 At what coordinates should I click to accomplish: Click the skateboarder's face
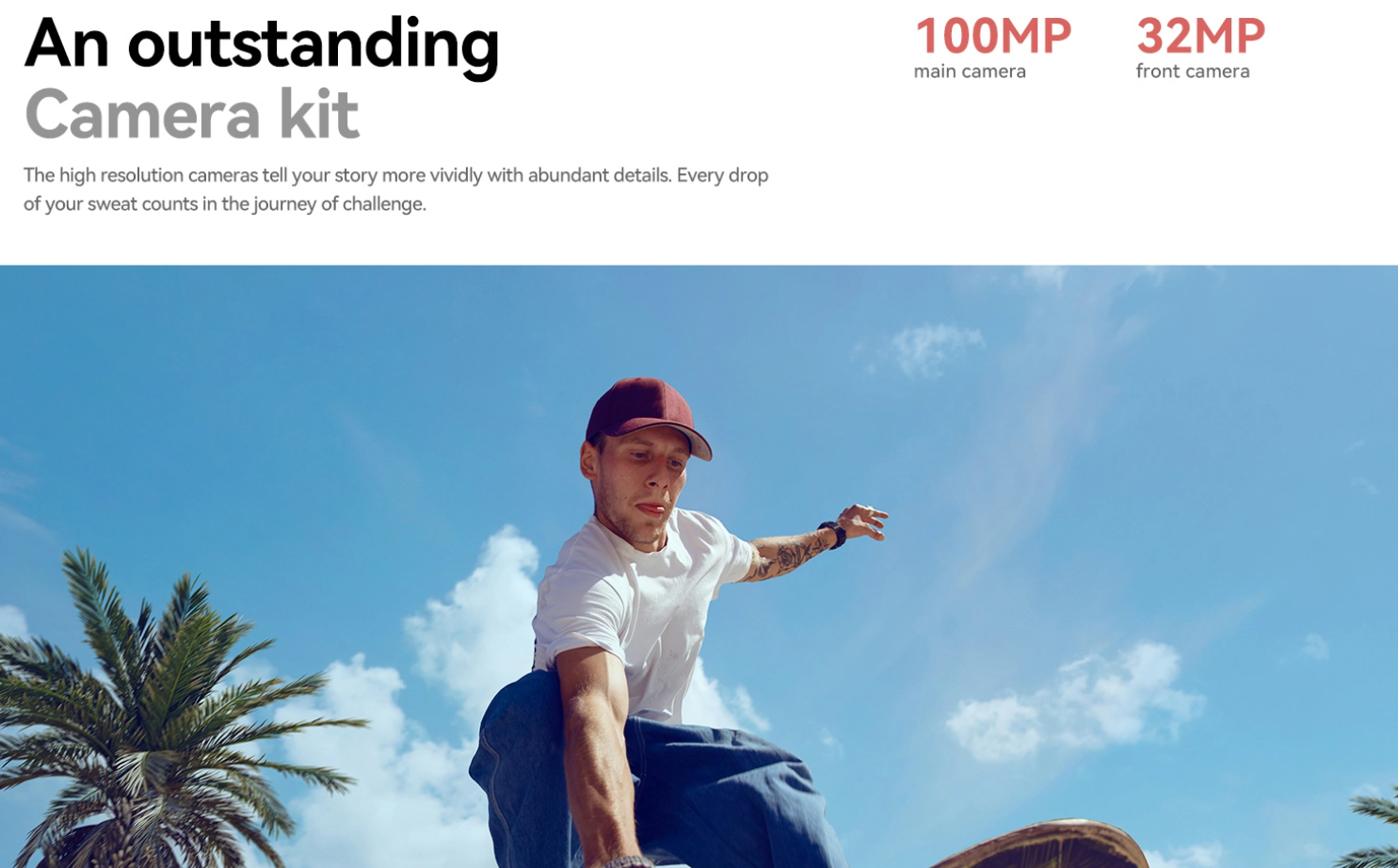click(x=640, y=485)
